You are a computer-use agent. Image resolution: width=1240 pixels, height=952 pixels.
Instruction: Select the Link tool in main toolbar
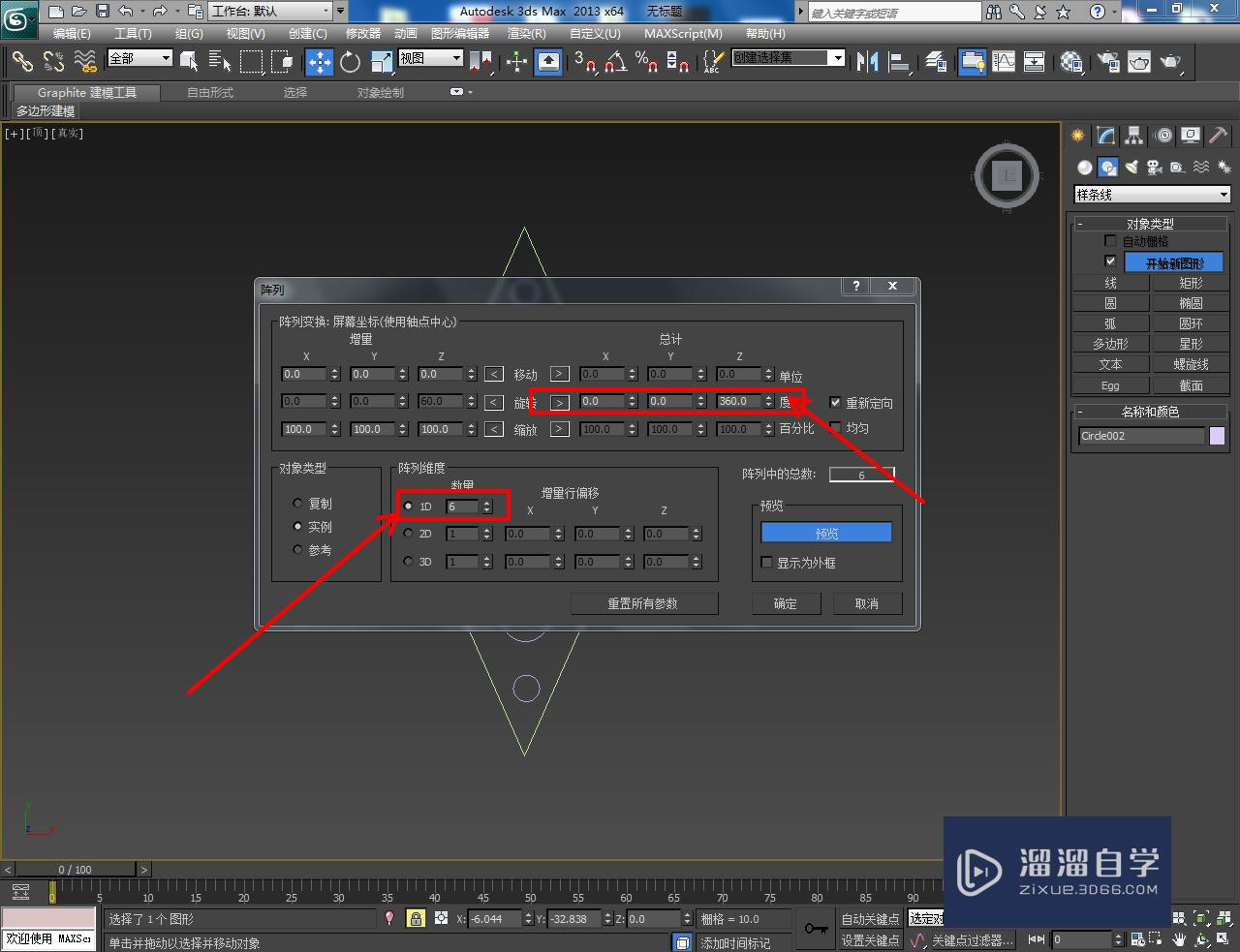point(21,62)
